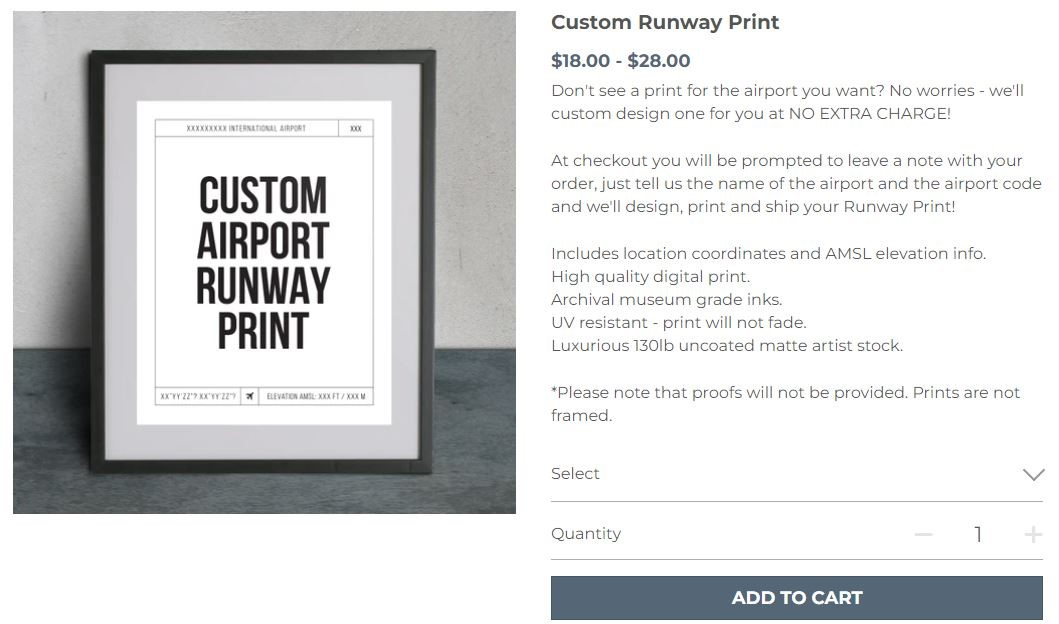Click the Quantity label
1059x624 pixels.
[586, 534]
